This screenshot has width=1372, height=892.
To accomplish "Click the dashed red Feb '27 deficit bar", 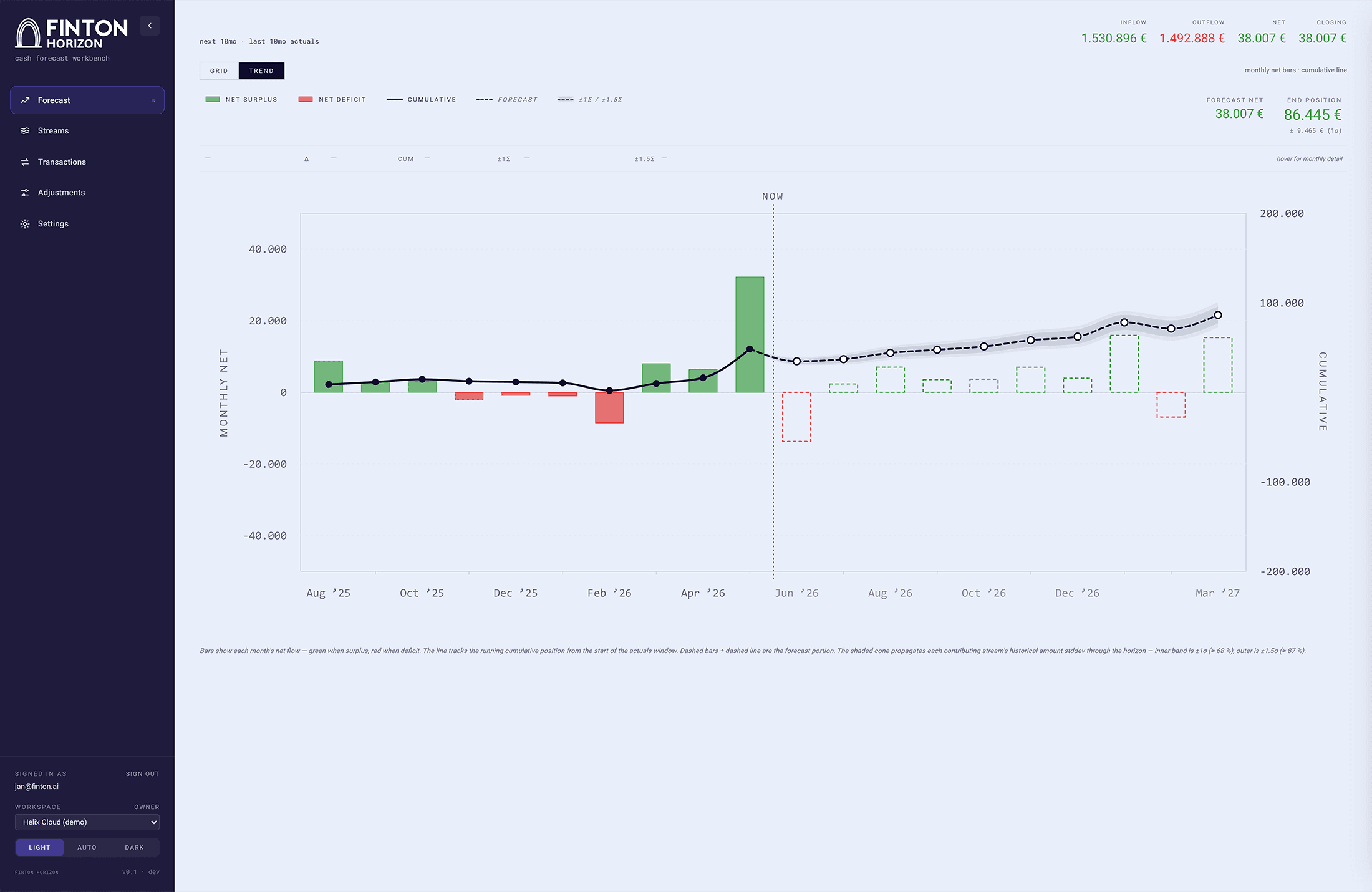I will pos(1171,405).
